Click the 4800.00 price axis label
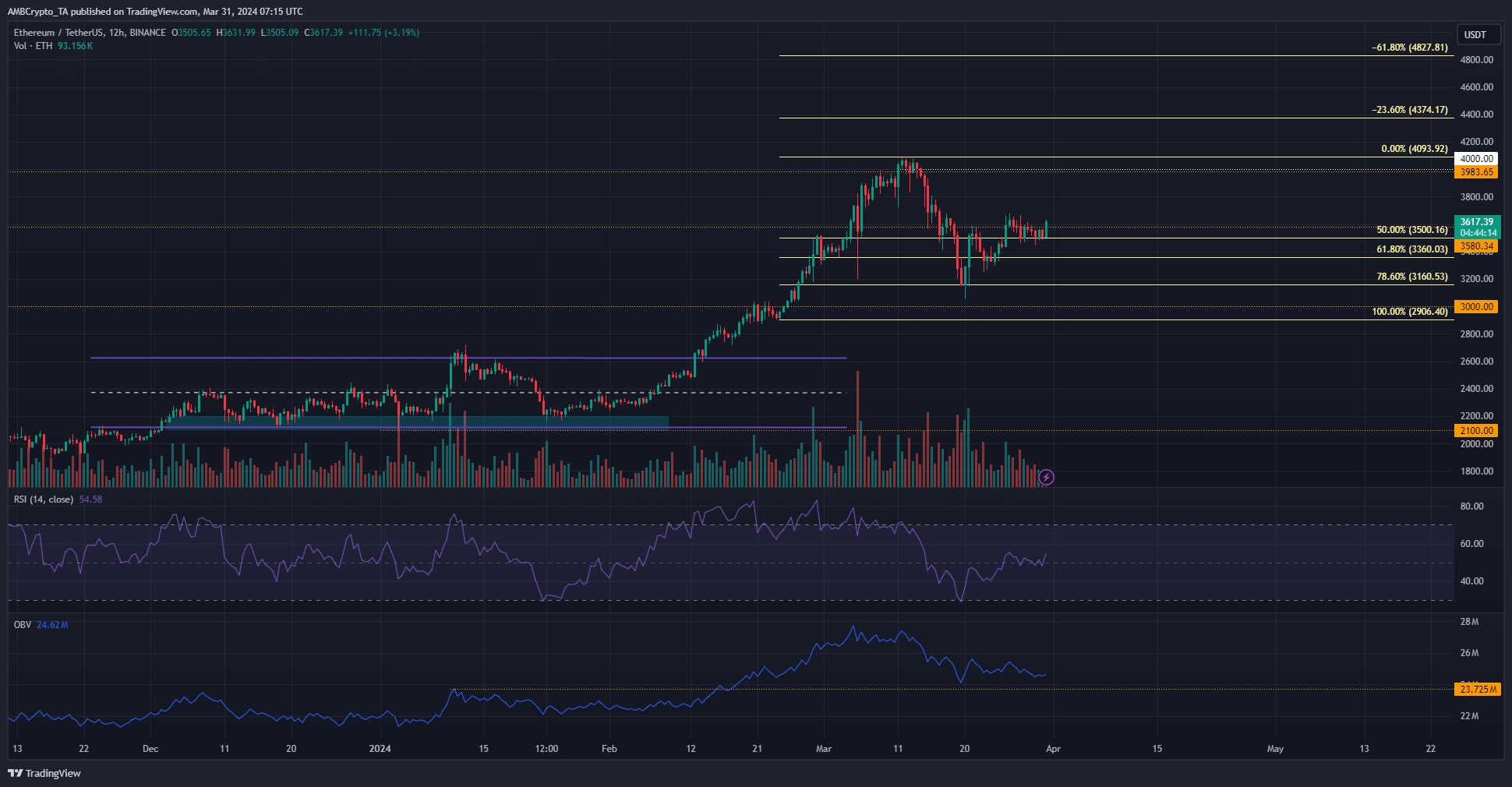 [1476, 60]
